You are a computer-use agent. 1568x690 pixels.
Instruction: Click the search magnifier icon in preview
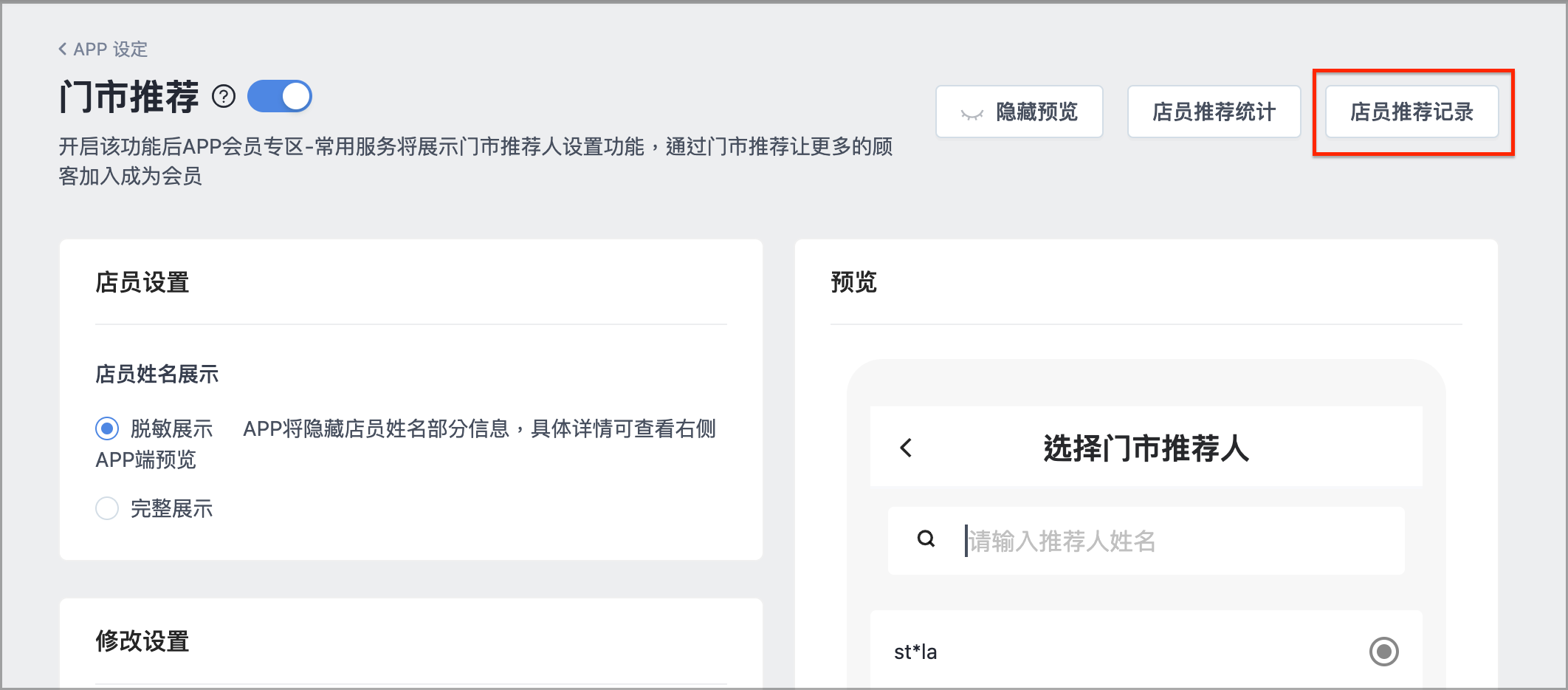click(x=926, y=539)
